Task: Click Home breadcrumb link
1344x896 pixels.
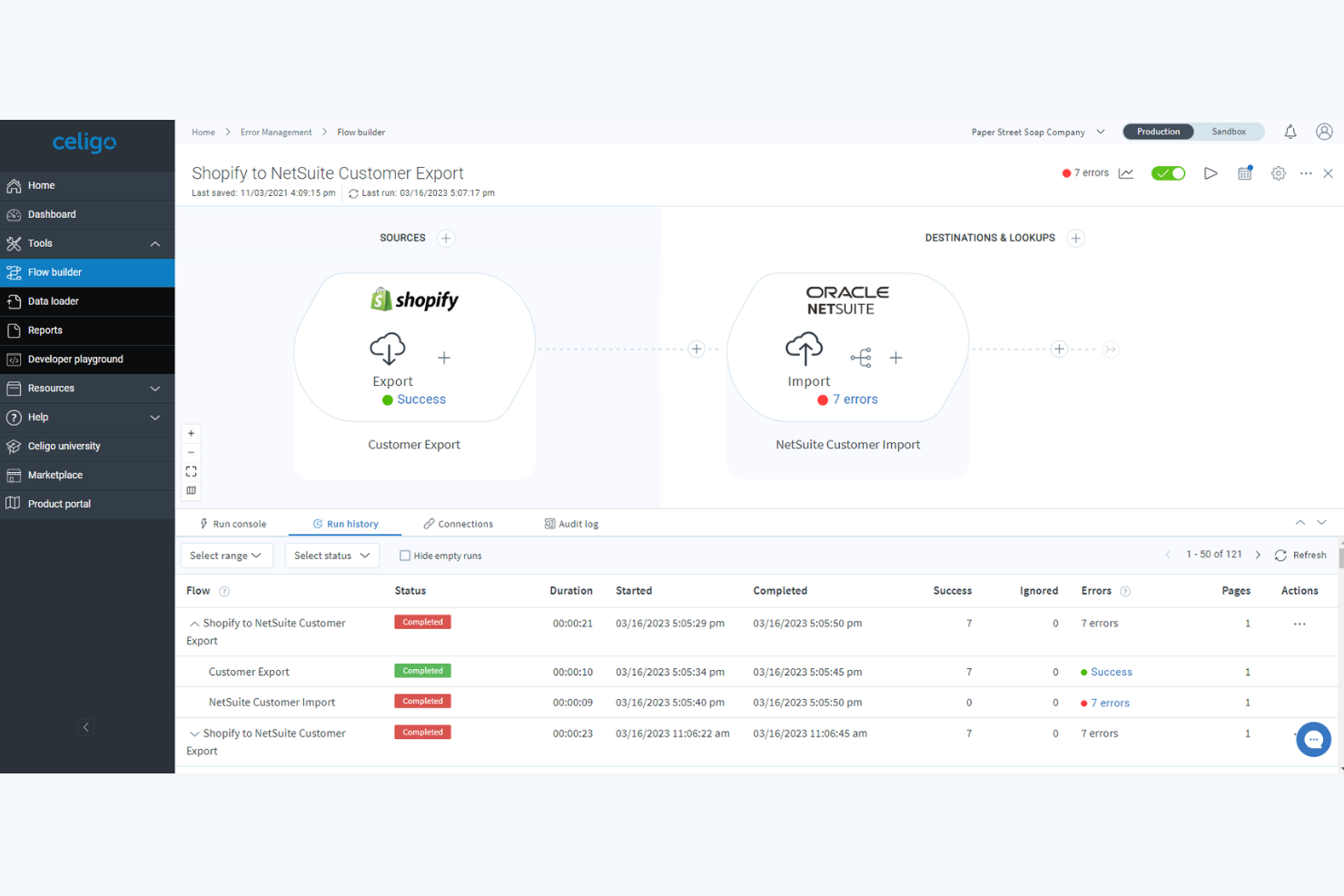Action: 203,133
